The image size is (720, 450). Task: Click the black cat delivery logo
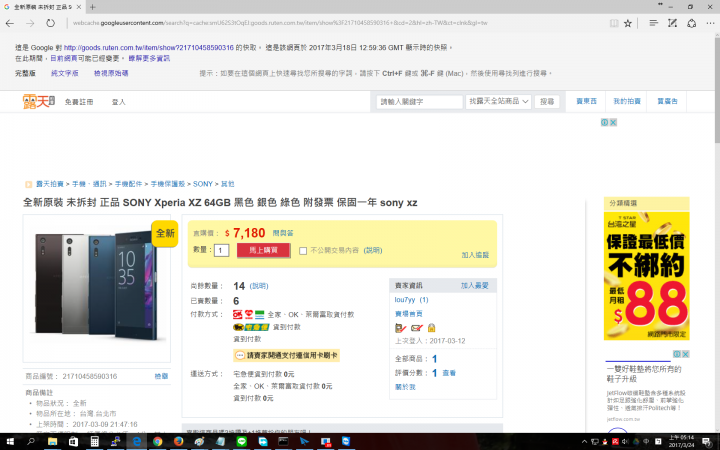251,327
